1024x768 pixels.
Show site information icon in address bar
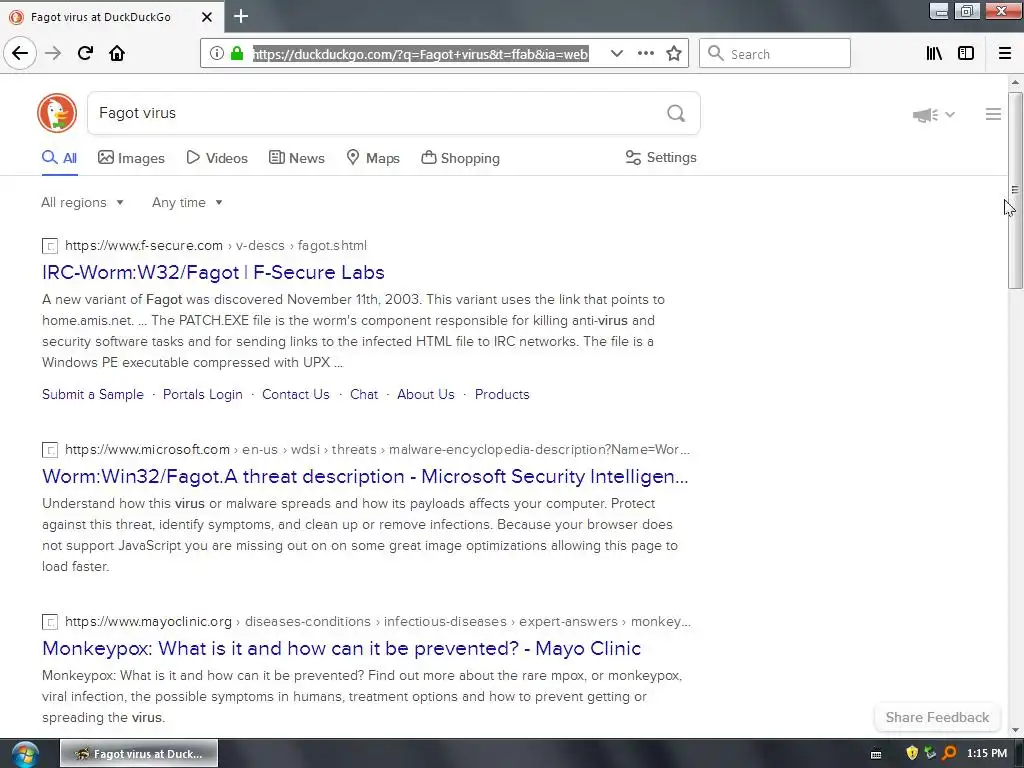217,54
